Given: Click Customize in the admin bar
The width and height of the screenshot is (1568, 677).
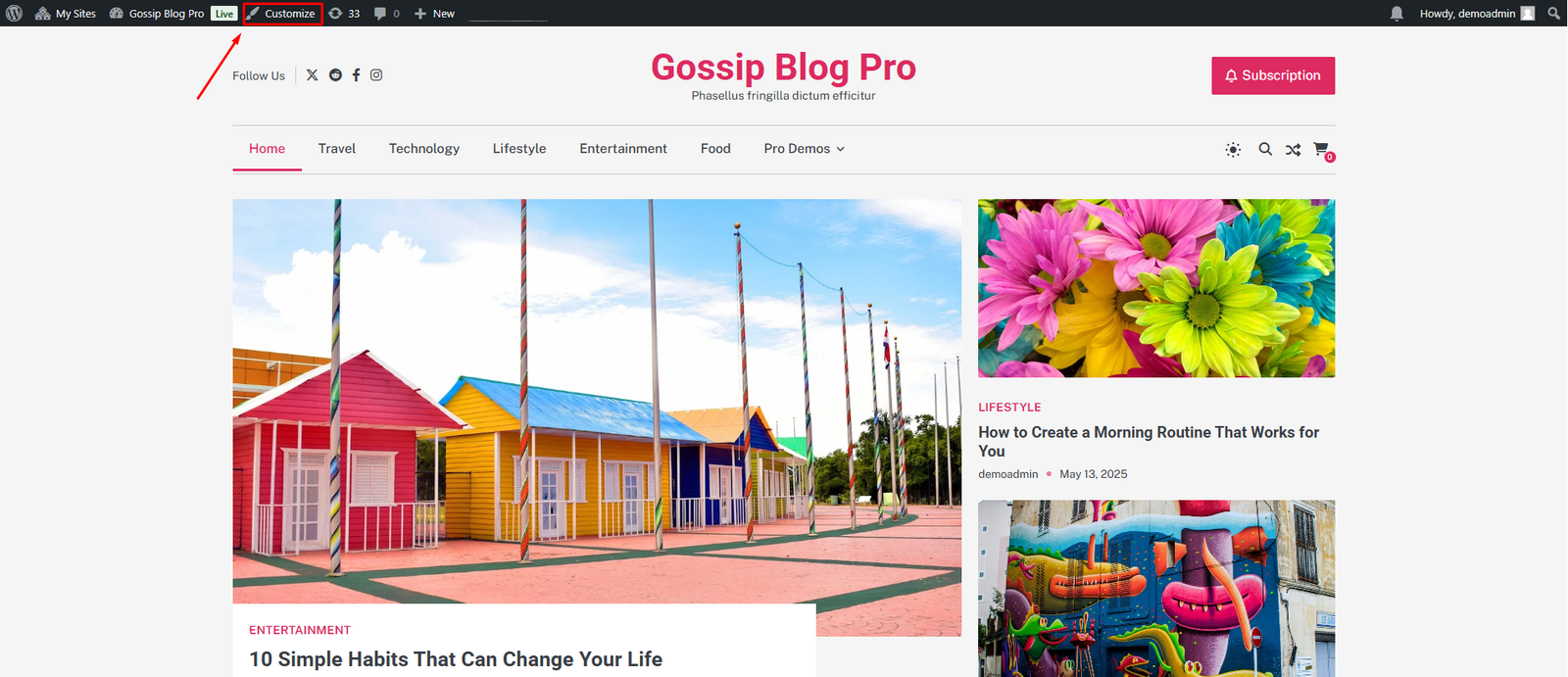Looking at the screenshot, I should (x=282, y=14).
